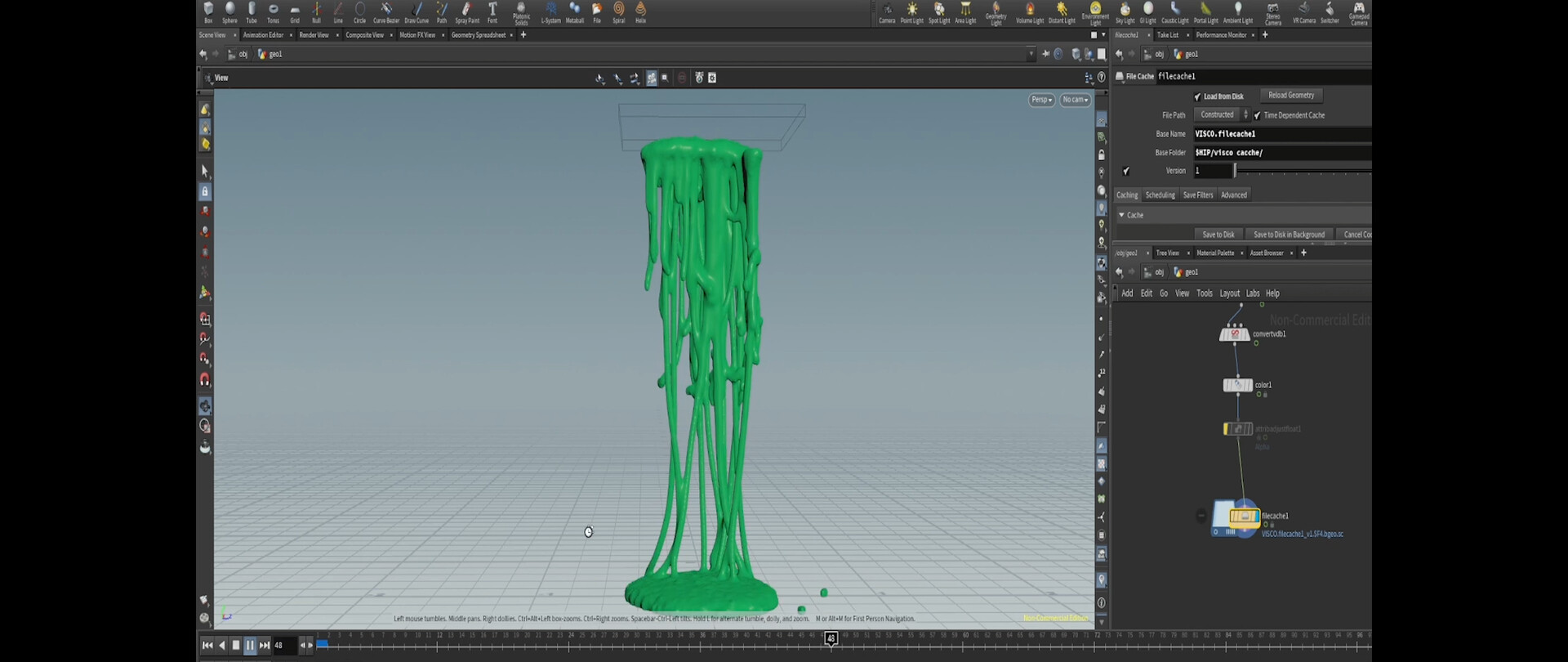1568x662 pixels.
Task: Switch to the Geometry Spreadsheet tab
Action: pyautogui.click(x=479, y=35)
